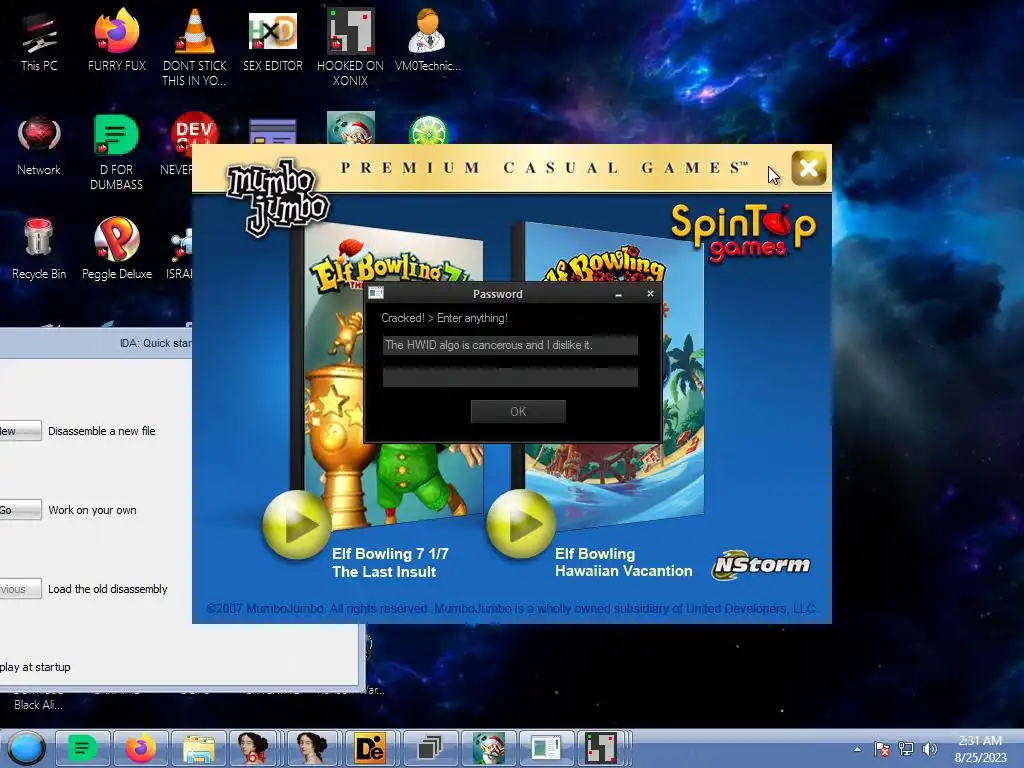
Task: Open the volume speaker tray icon
Action: tap(929, 749)
